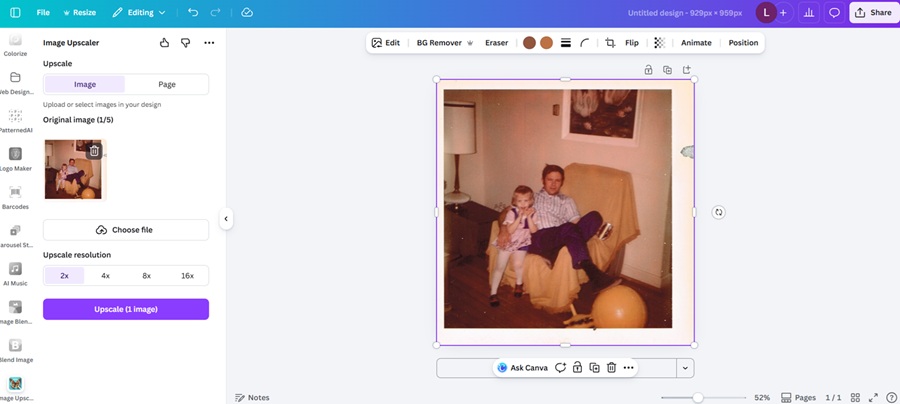
Task: Open the Blend Image app
Action: click(x=15, y=351)
